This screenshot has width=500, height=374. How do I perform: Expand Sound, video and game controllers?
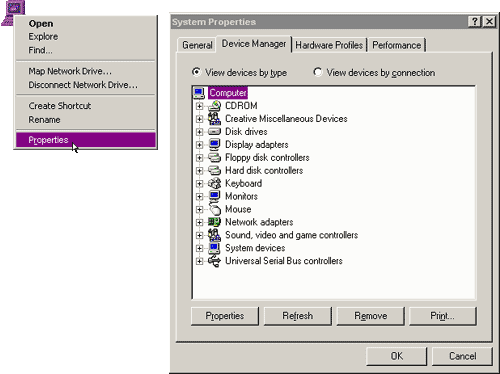199,235
